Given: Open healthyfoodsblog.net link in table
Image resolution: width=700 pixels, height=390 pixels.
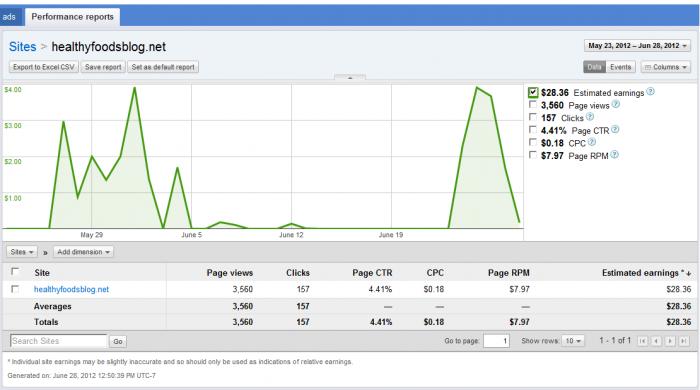Looking at the screenshot, I should point(71,289).
